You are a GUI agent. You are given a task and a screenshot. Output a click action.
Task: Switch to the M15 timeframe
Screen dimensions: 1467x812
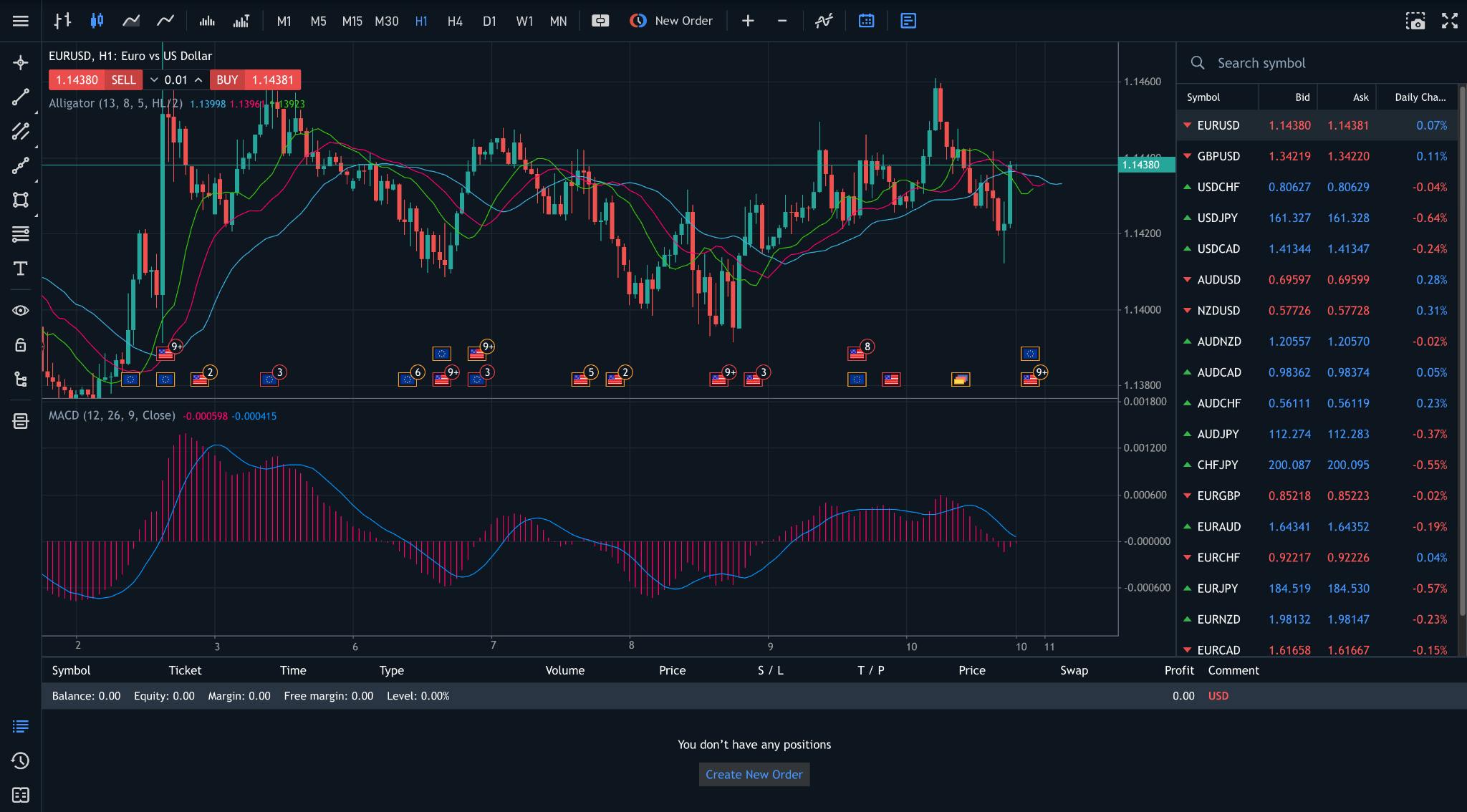click(352, 21)
